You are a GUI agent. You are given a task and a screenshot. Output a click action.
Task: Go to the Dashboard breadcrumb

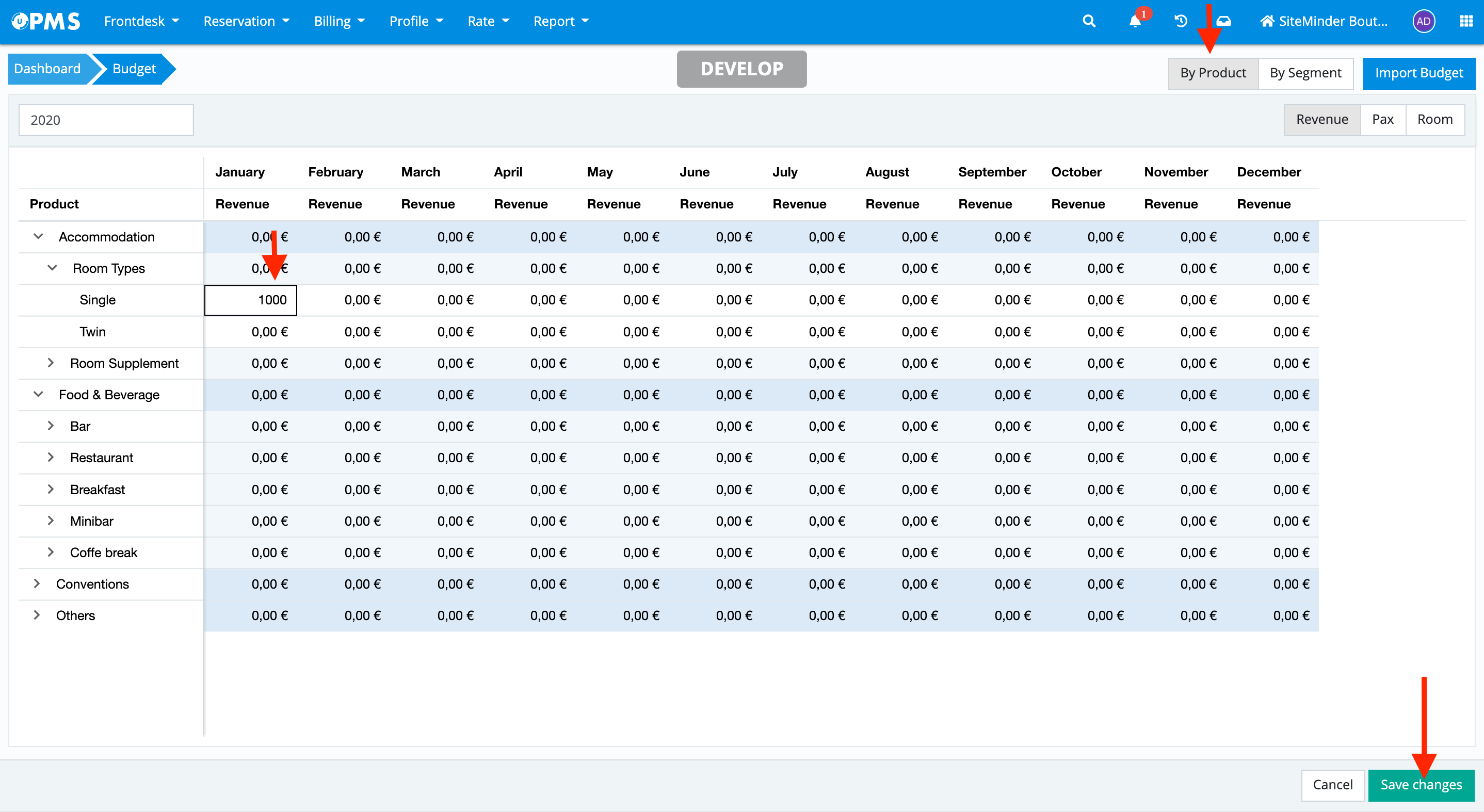47,69
